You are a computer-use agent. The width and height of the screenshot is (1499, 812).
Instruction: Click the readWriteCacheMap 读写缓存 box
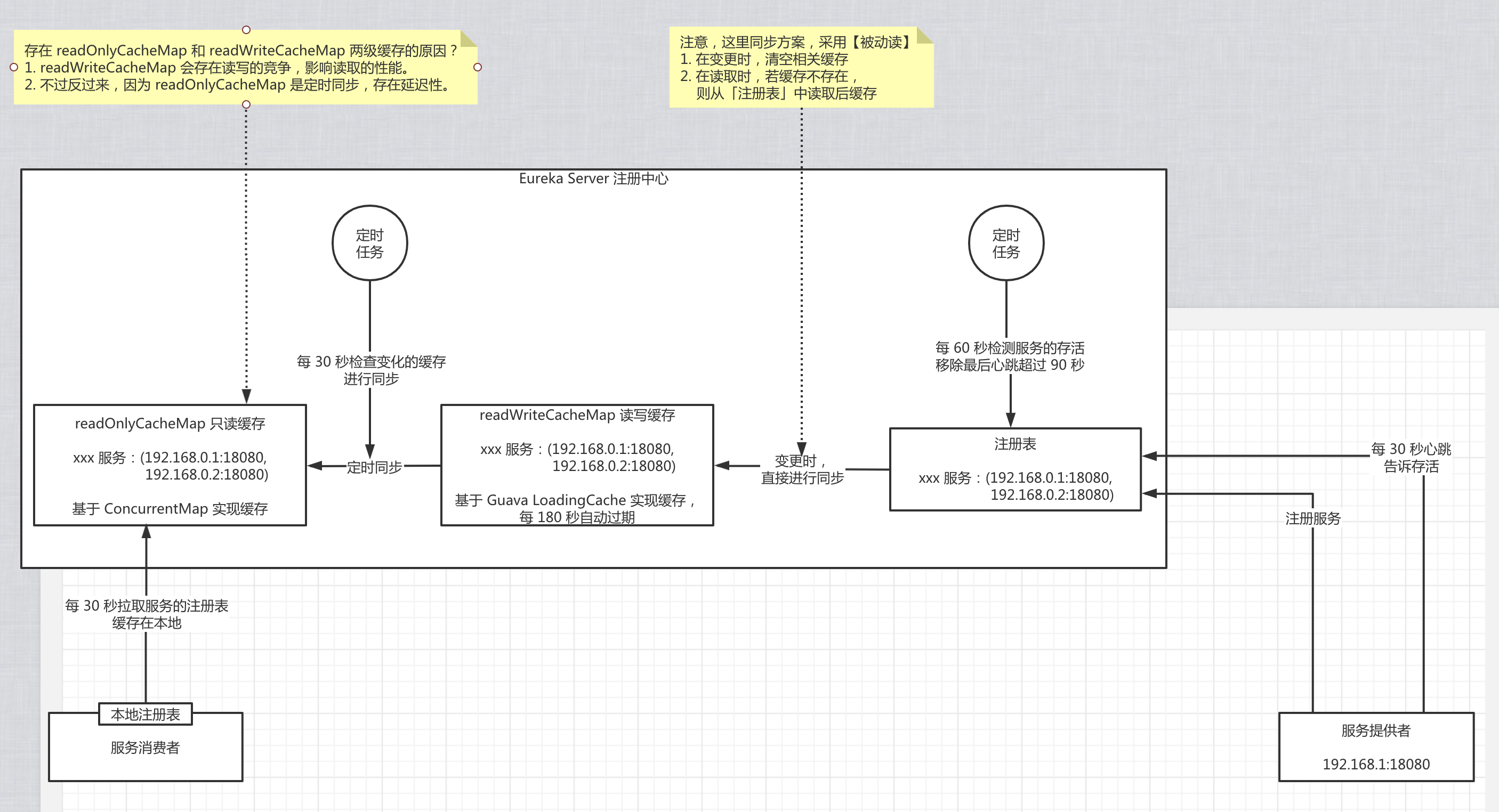577,465
